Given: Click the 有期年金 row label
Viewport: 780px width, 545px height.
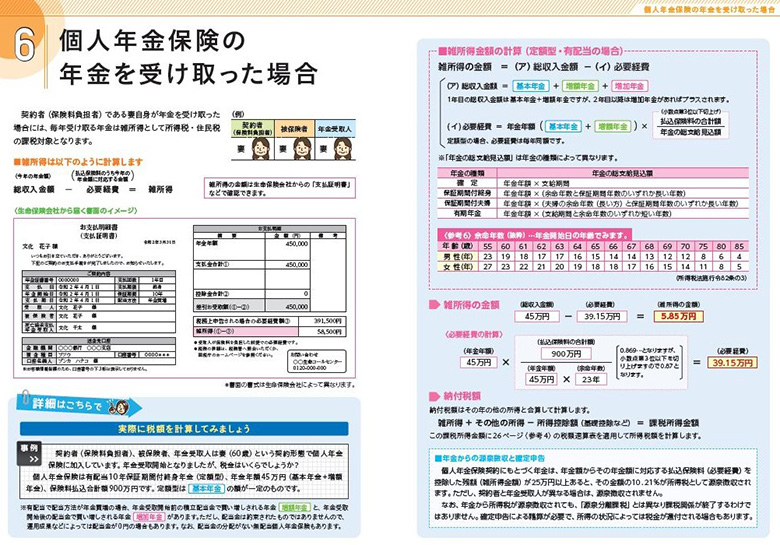Looking at the screenshot, I should pos(467,213).
